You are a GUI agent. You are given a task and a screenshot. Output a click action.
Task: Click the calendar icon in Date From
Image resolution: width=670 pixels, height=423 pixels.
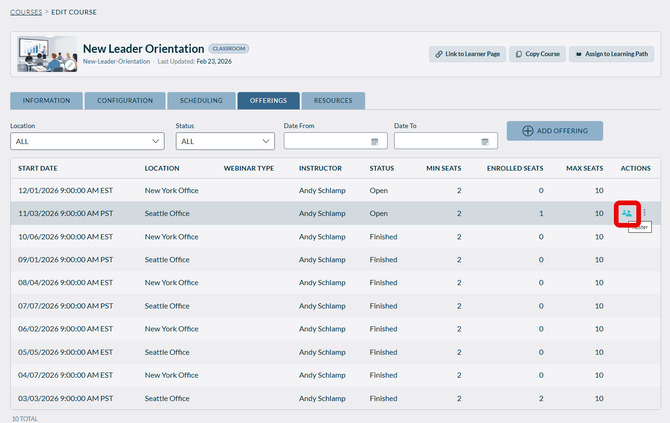click(375, 141)
